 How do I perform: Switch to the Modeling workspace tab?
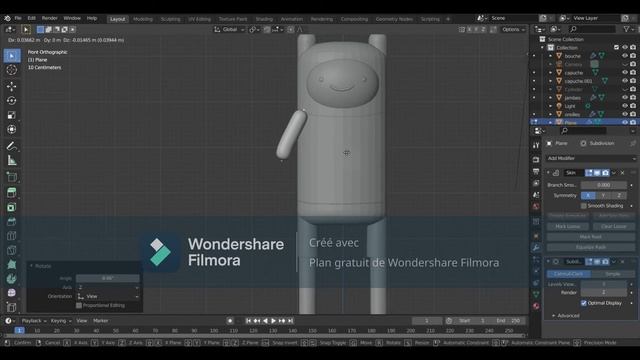[x=143, y=19]
